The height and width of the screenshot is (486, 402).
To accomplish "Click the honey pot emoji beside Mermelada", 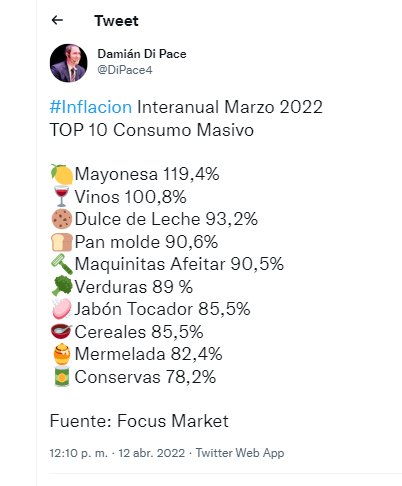I will 62,354.
